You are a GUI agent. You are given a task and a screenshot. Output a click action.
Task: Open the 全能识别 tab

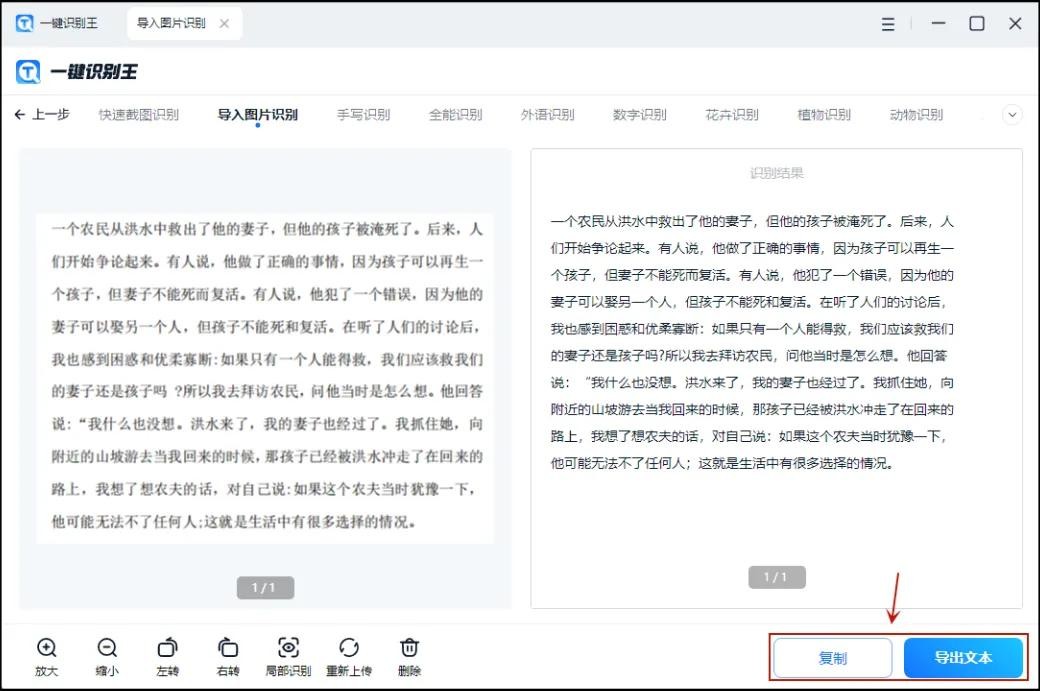click(455, 115)
